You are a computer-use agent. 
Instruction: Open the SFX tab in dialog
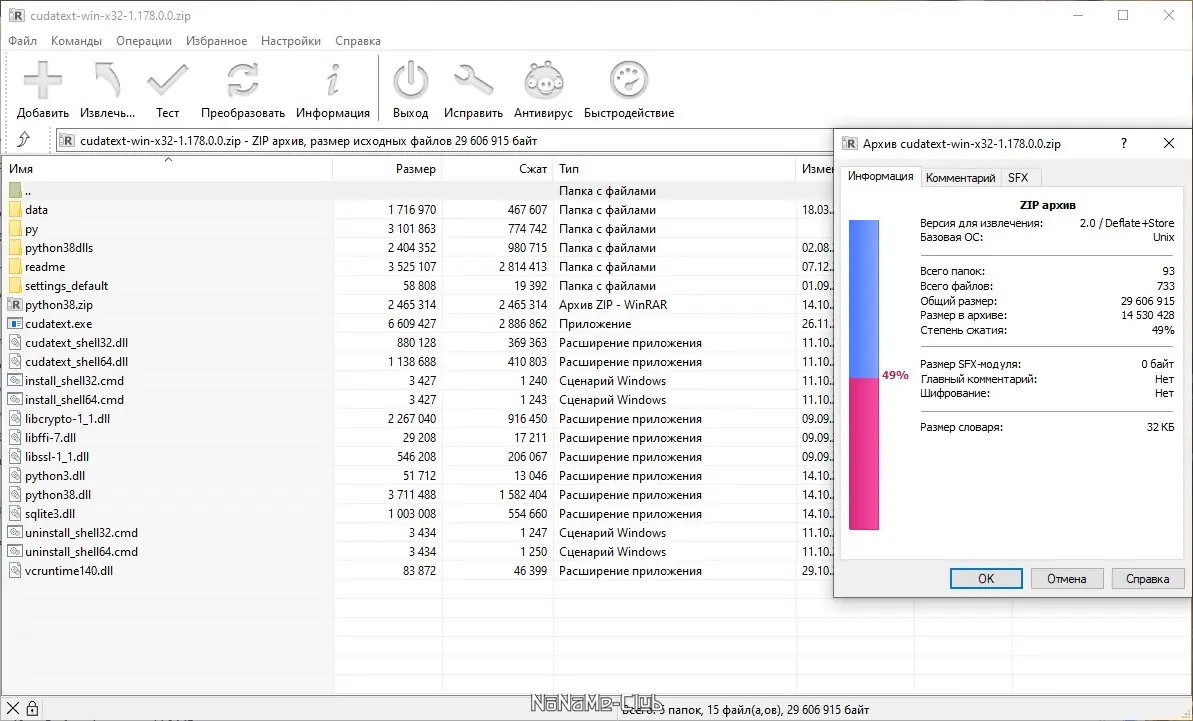pyautogui.click(x=1019, y=177)
